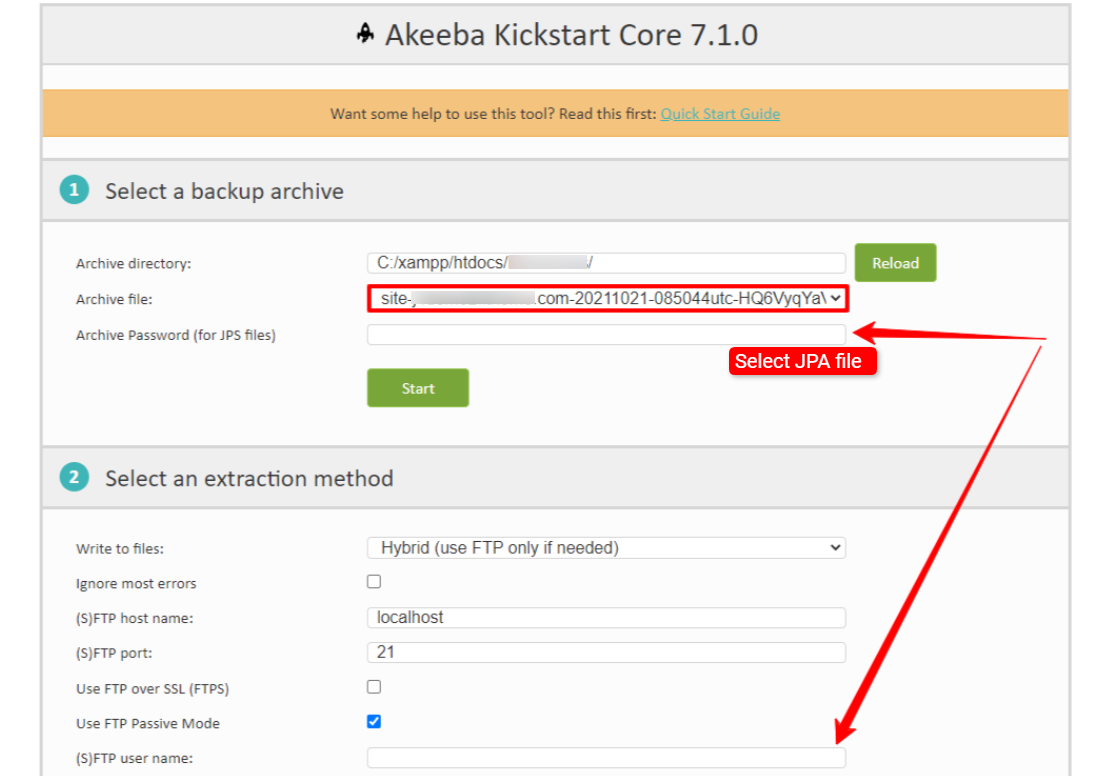Click the green Start button
The height and width of the screenshot is (776, 1096).
coord(417,388)
